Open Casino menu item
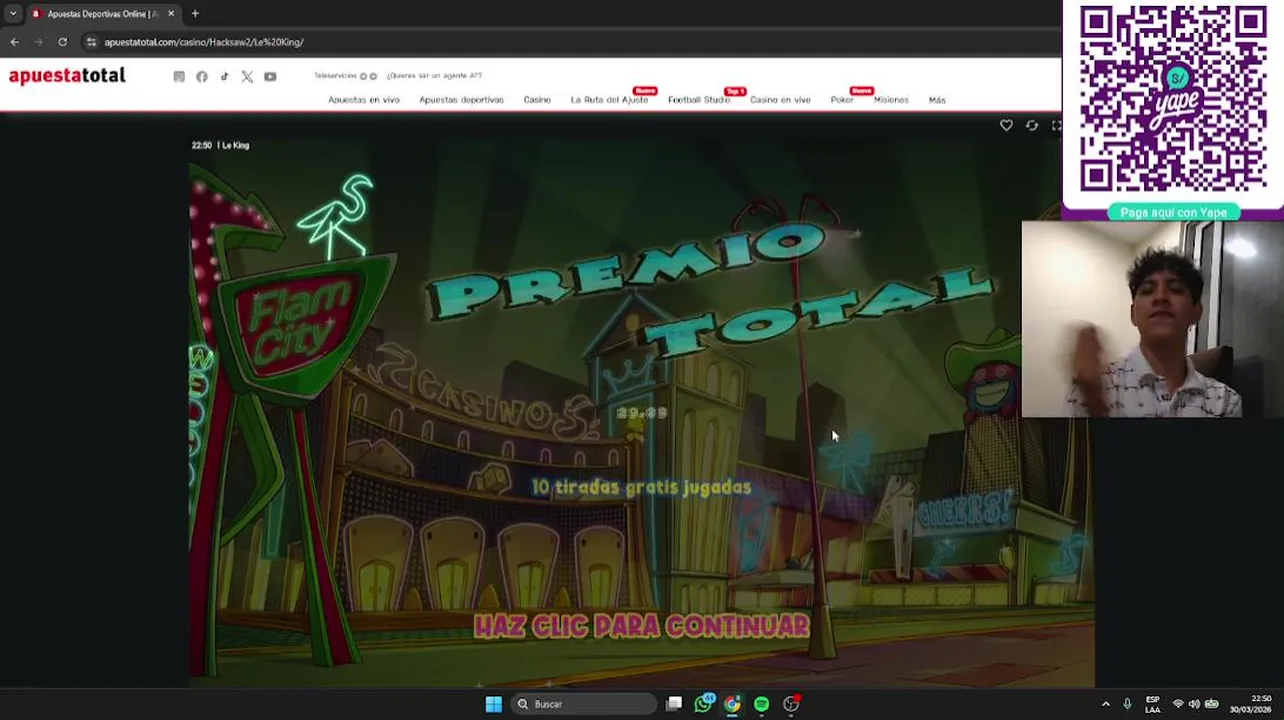This screenshot has height=720, width=1284. tap(537, 100)
